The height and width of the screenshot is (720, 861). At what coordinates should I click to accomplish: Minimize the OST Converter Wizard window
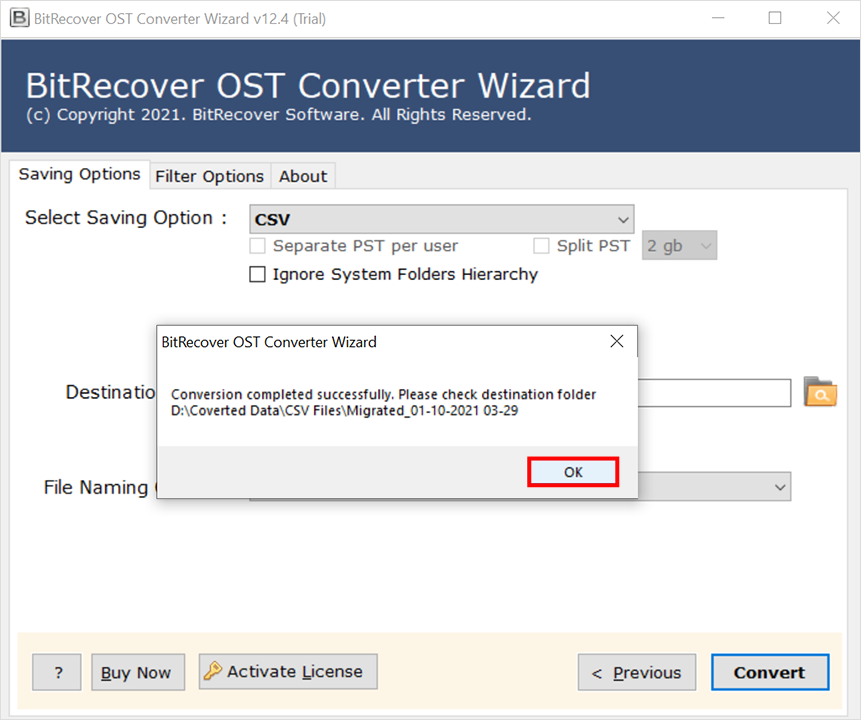tap(718, 18)
